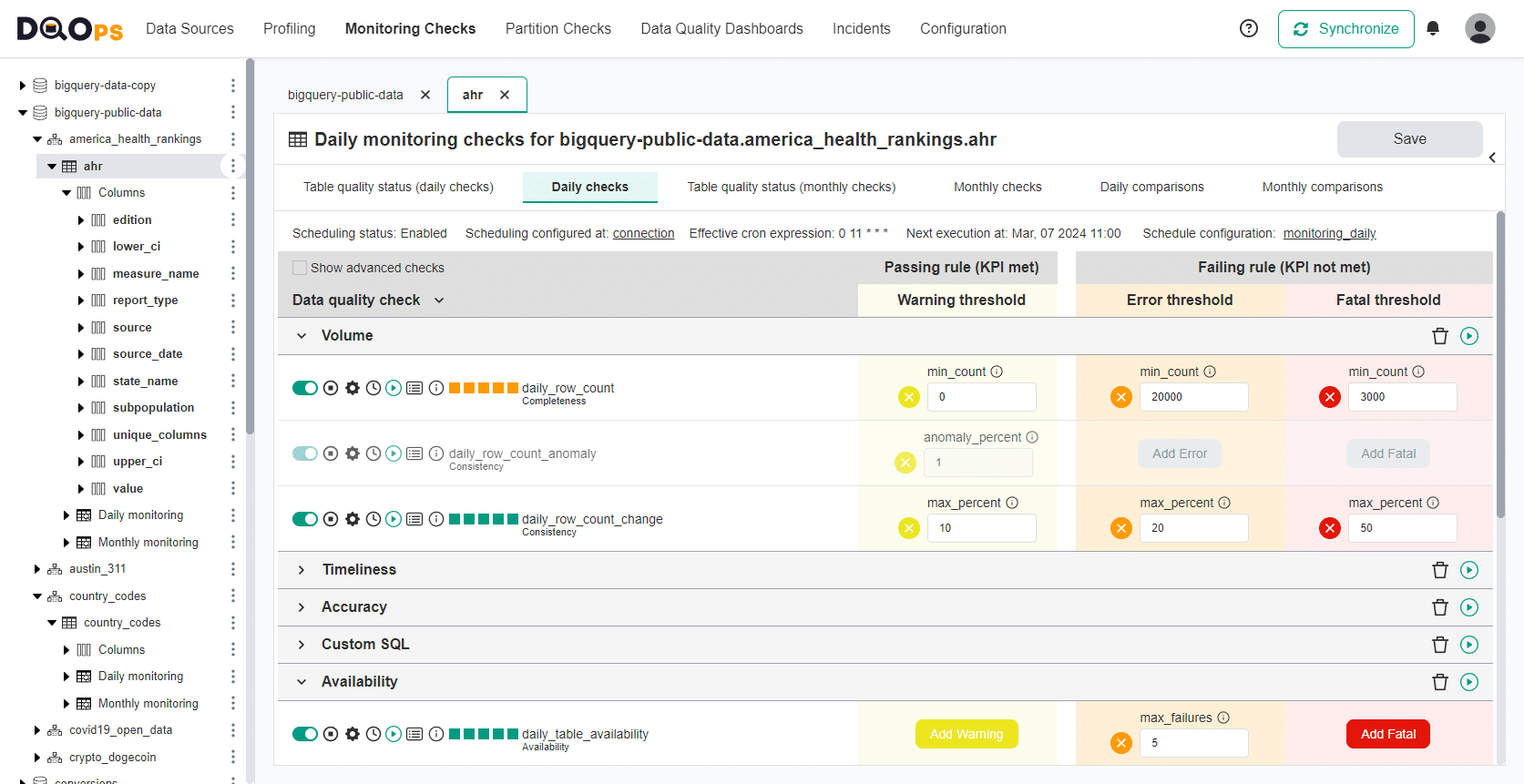Remove fatal threshold of daily_row_count
The height and width of the screenshot is (784, 1524).
(1330, 397)
